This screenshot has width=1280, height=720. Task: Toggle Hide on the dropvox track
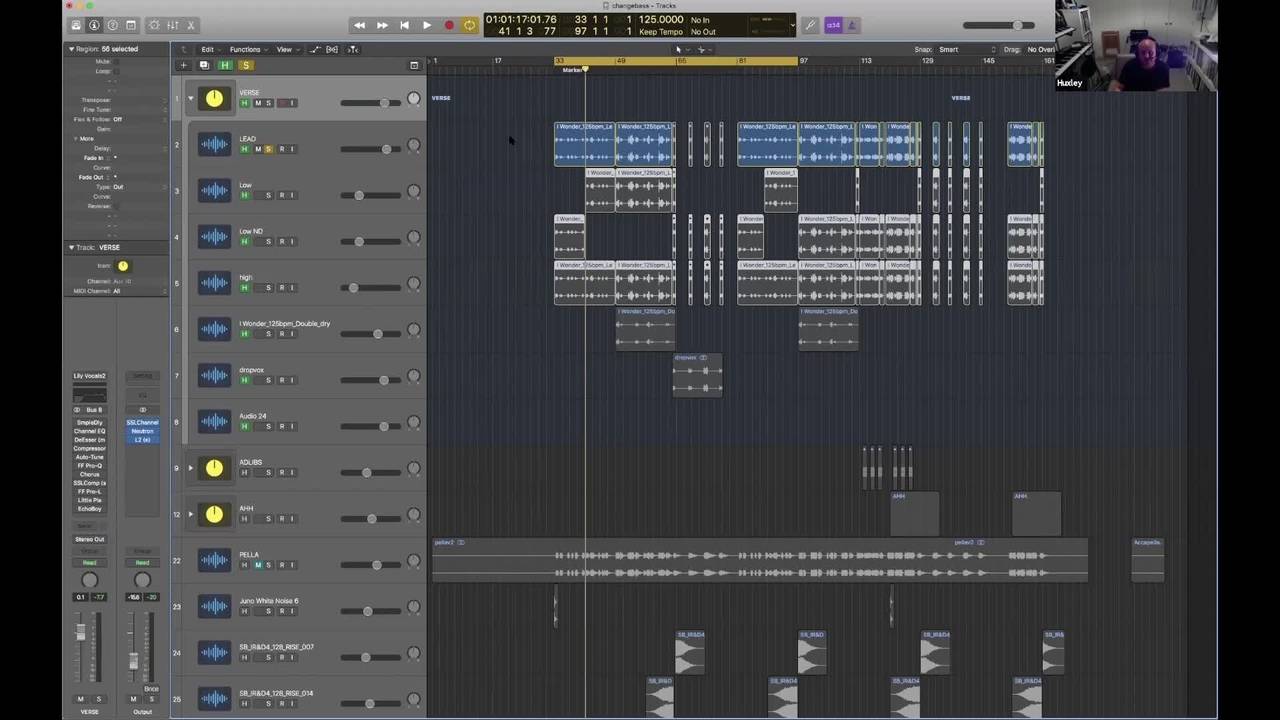click(244, 380)
